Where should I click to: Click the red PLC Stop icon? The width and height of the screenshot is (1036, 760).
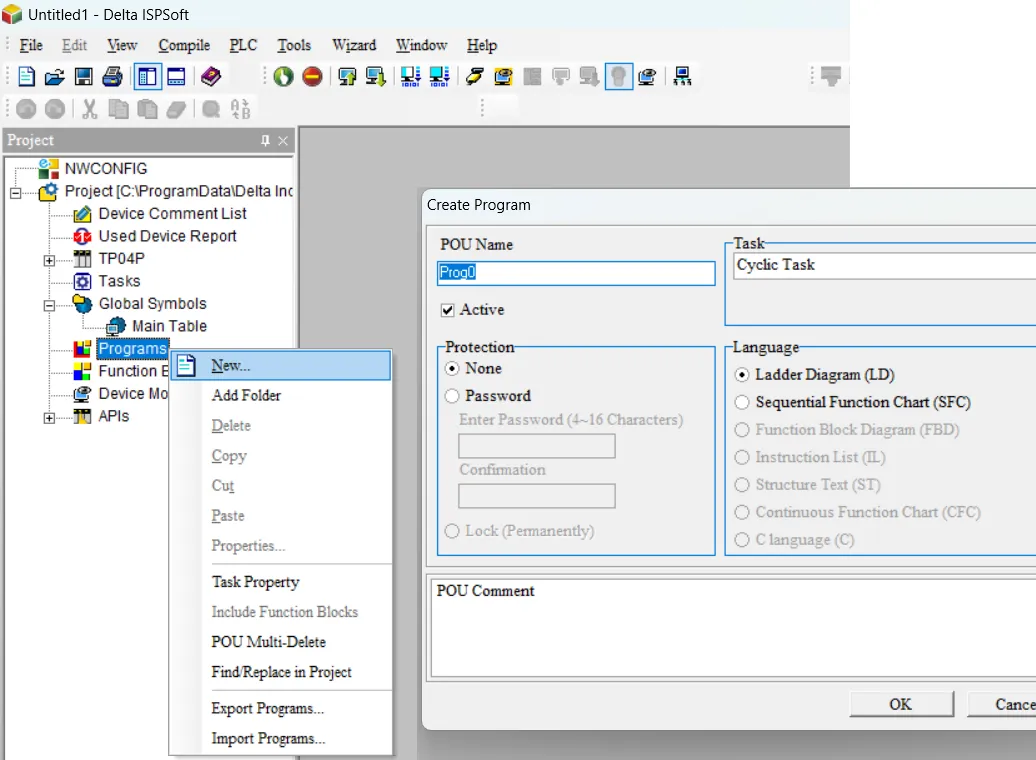[313, 77]
